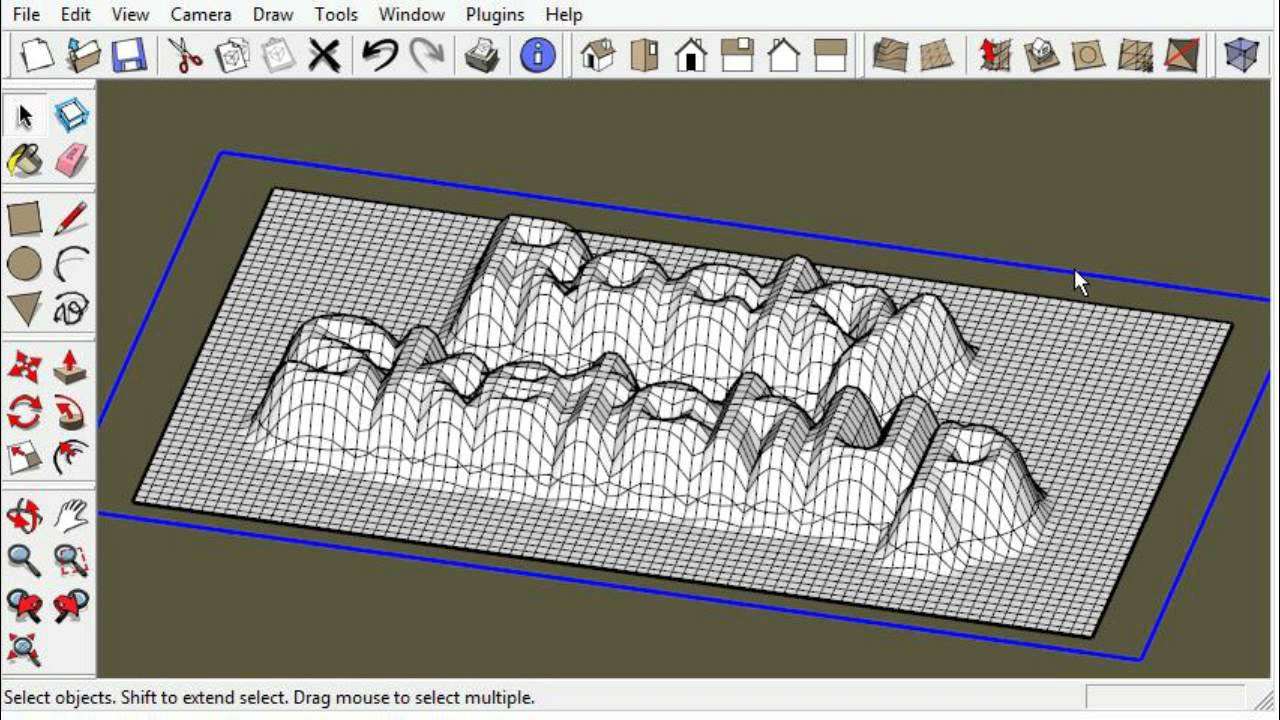
Task: Activate the Select arrow tool
Action: pyautogui.click(x=25, y=116)
